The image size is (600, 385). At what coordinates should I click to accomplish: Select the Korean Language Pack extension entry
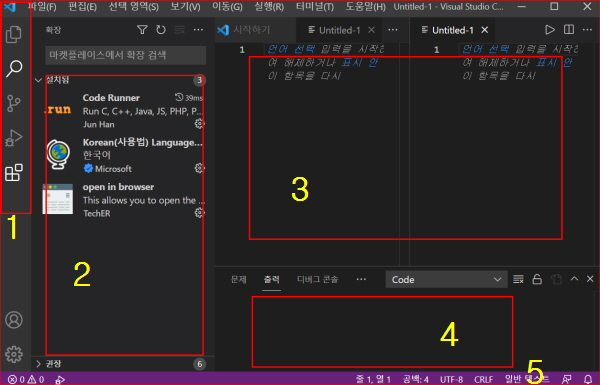124,155
